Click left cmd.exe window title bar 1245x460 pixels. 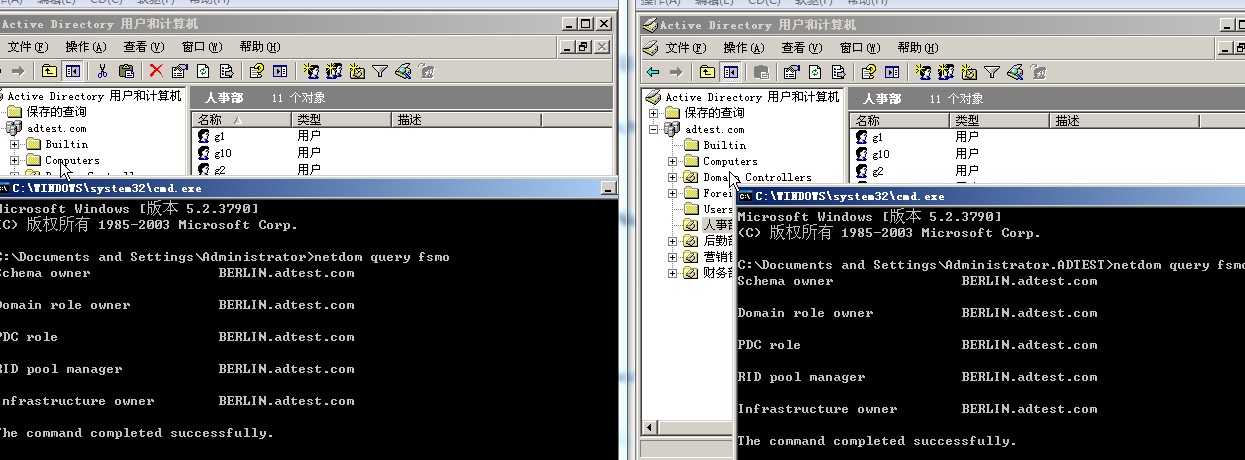(x=308, y=187)
